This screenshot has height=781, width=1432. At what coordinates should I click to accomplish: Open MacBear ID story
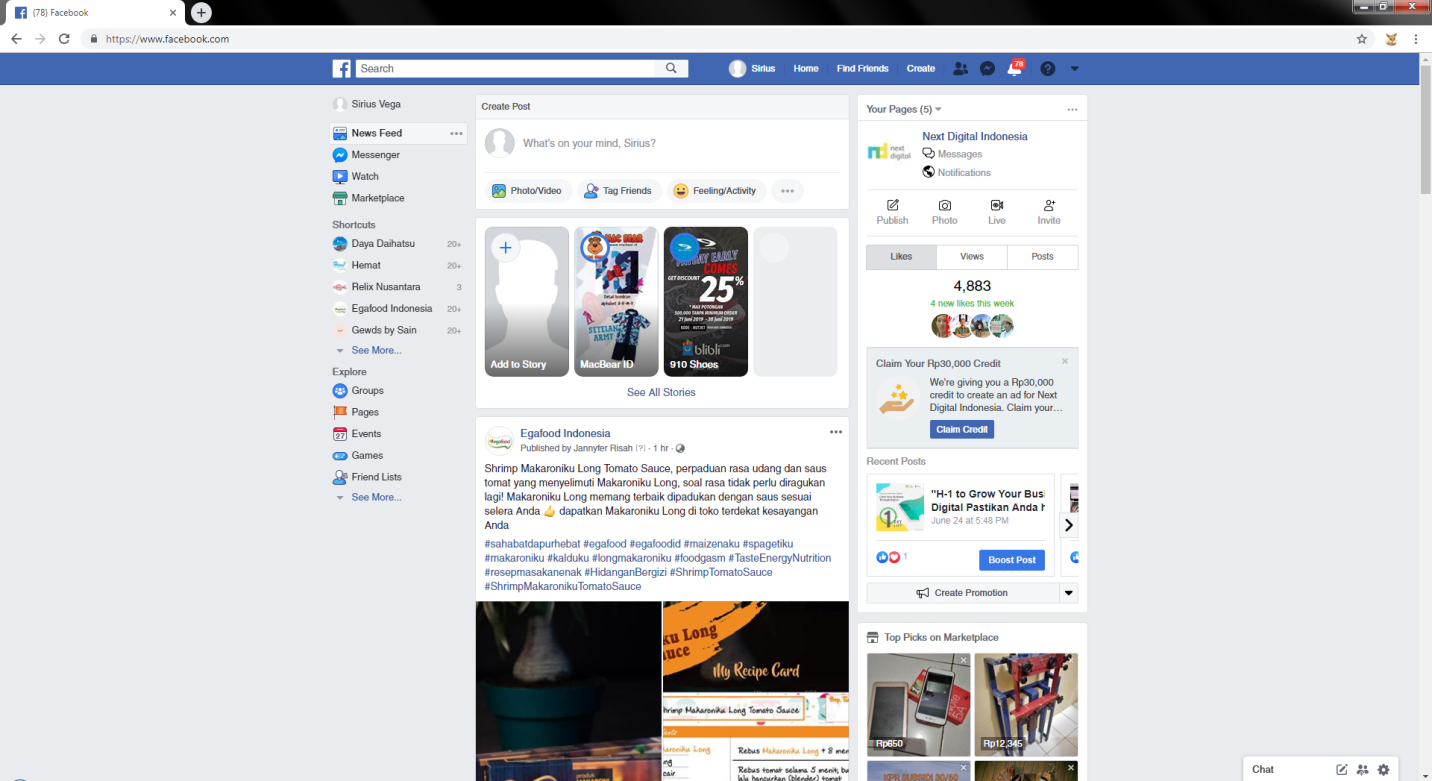click(x=616, y=302)
